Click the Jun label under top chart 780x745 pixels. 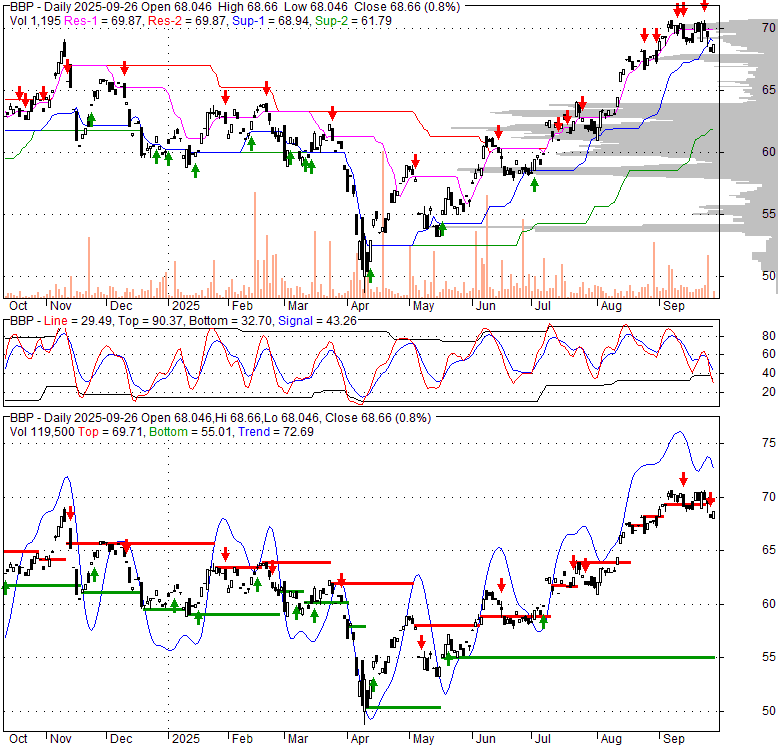coord(486,306)
